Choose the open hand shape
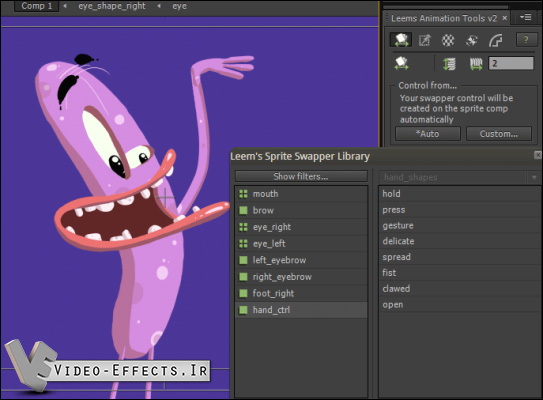This screenshot has width=543, height=400. click(x=459, y=305)
